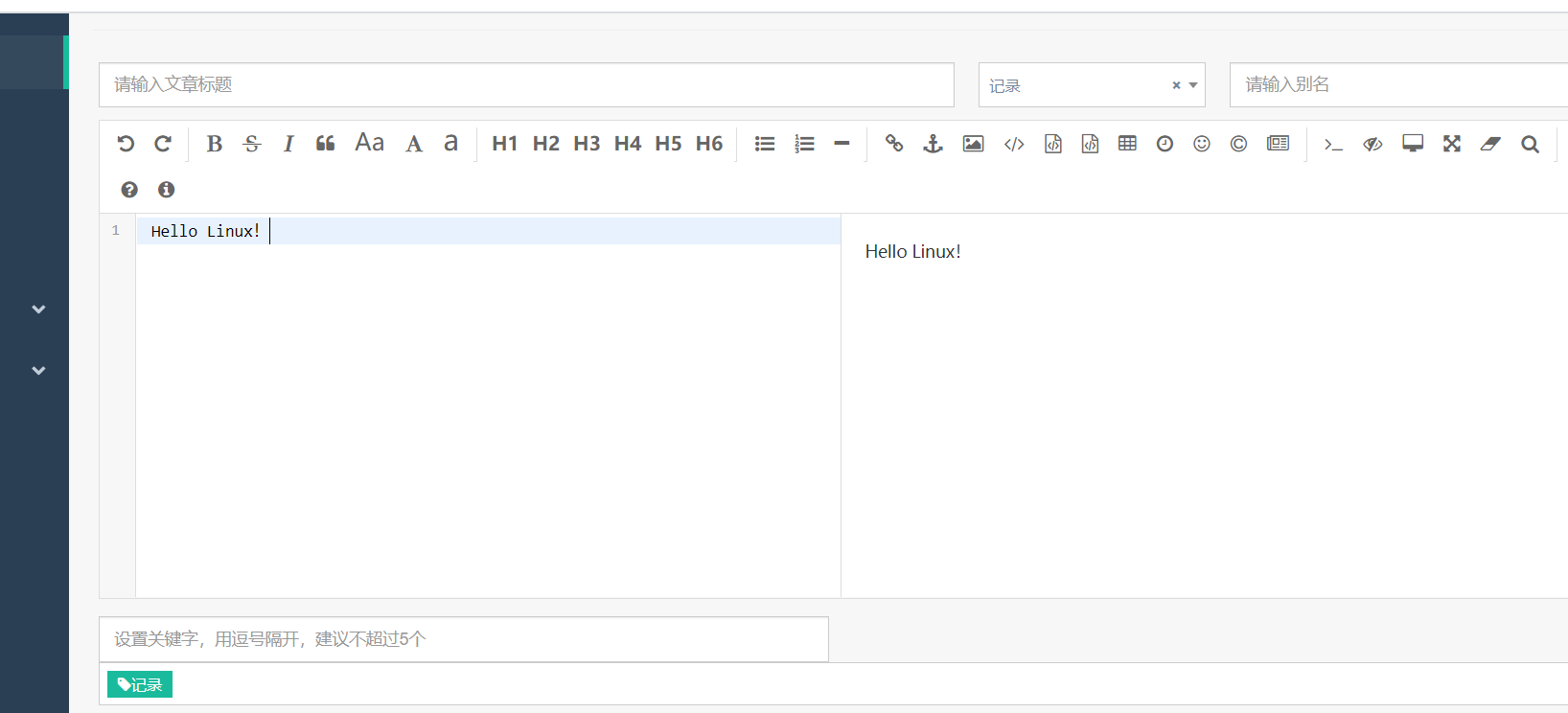The image size is (1568, 713).
Task: Convert selection to uppercase with A icon
Action: point(414,144)
